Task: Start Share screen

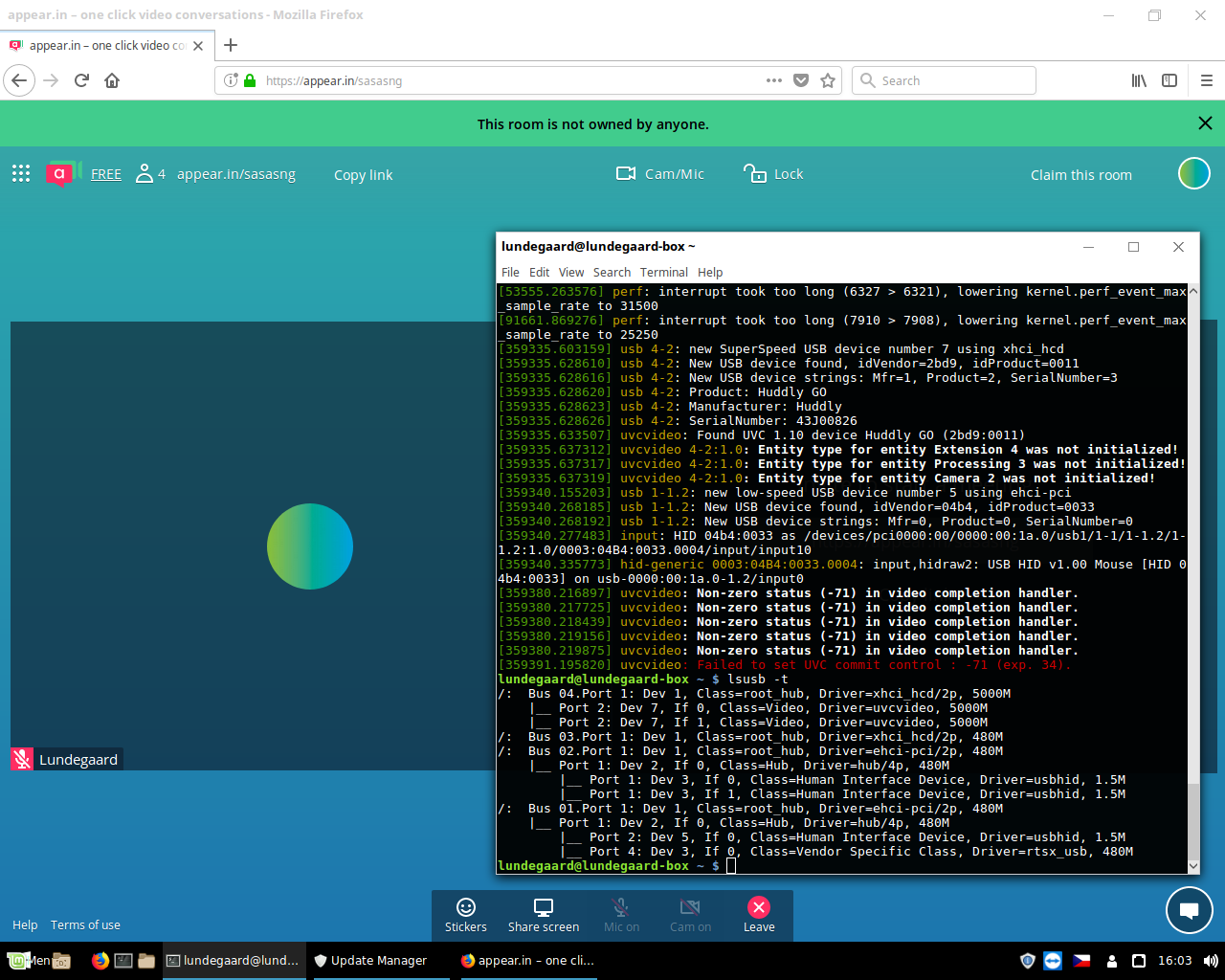Action: tap(544, 916)
